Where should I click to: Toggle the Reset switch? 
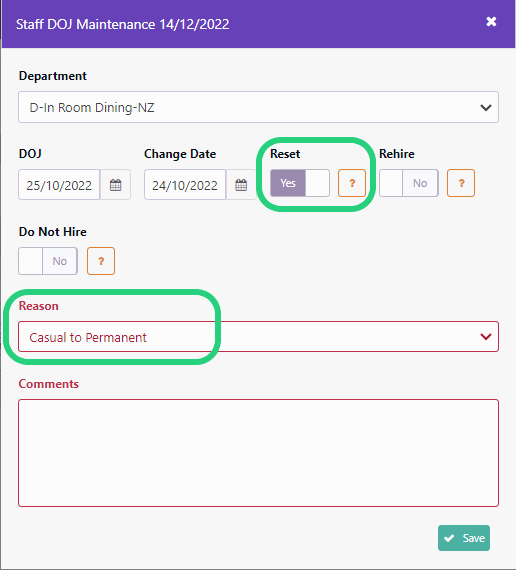[300, 183]
